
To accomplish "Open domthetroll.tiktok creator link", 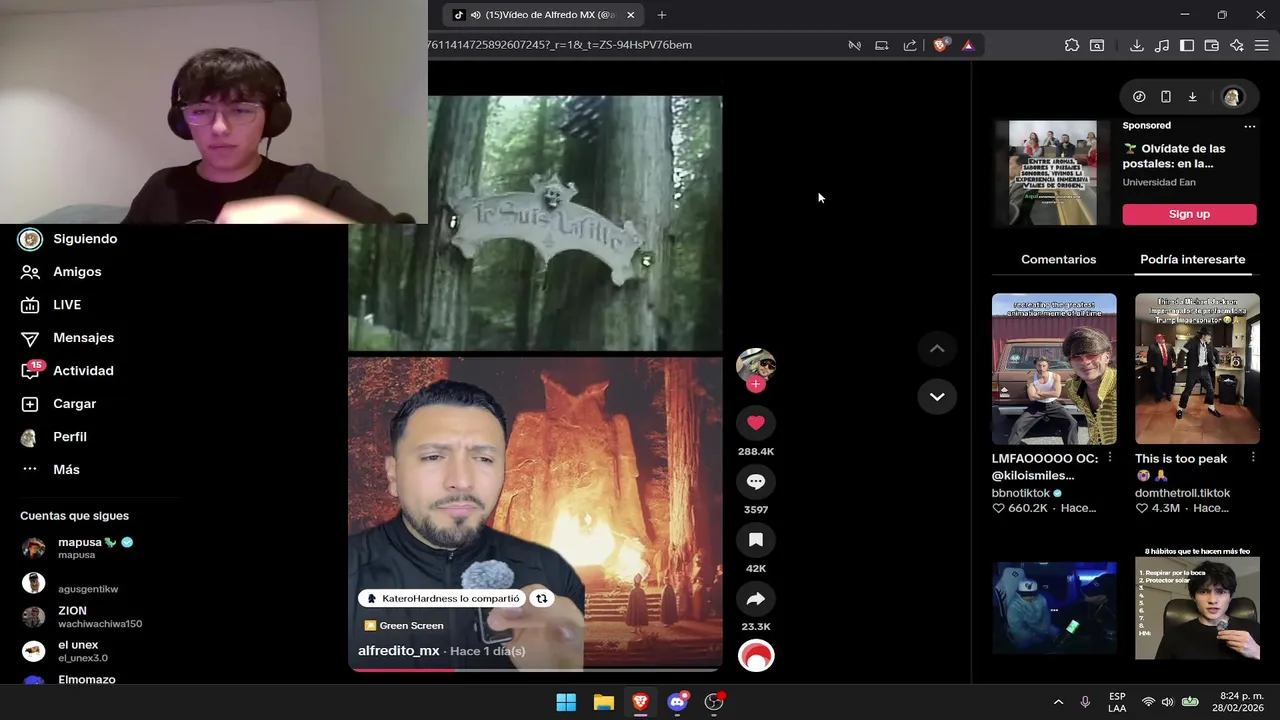I will [1182, 493].
